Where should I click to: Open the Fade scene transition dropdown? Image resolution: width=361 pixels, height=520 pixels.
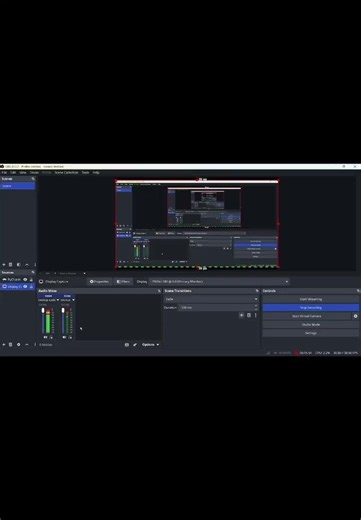tap(211, 299)
